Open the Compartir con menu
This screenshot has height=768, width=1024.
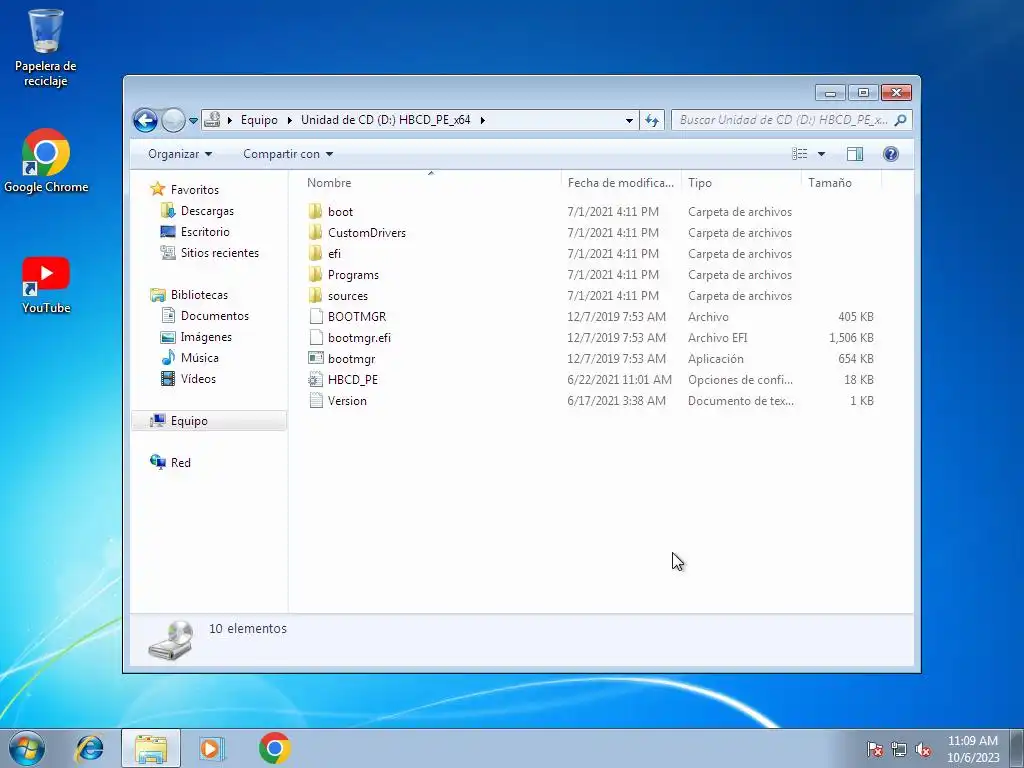(288, 154)
